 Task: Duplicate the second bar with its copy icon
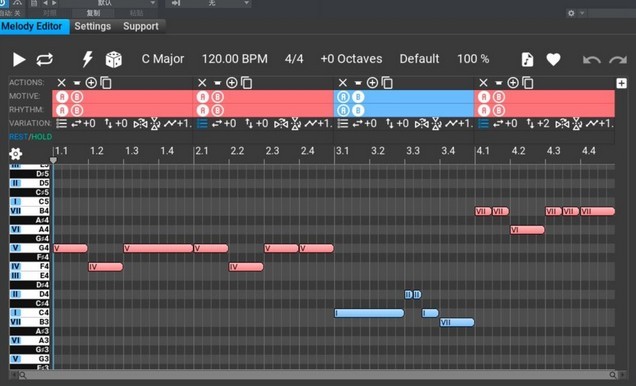(246, 83)
